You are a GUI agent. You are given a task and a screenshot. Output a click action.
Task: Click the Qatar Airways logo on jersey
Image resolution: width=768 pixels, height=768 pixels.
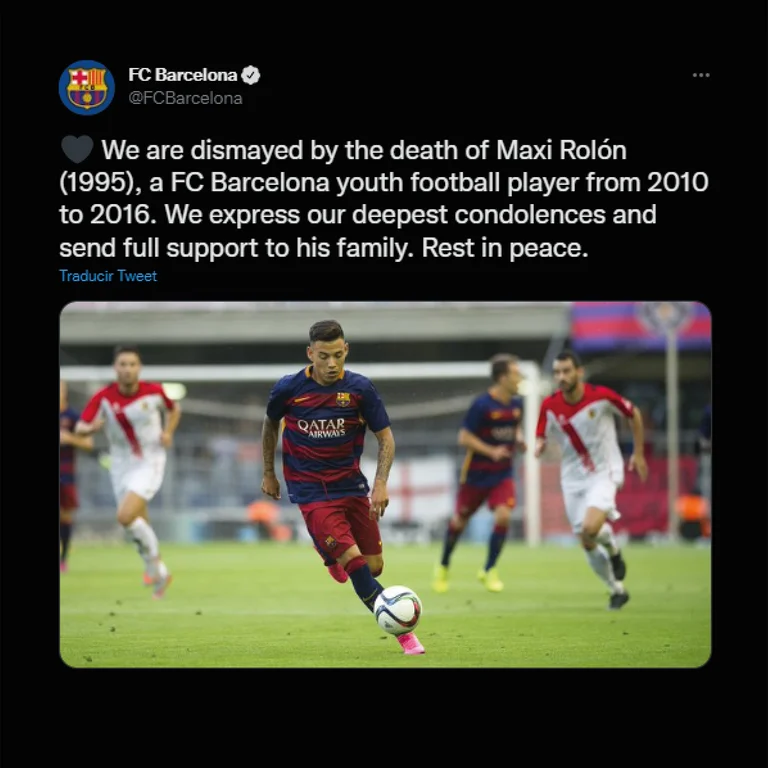[322, 427]
